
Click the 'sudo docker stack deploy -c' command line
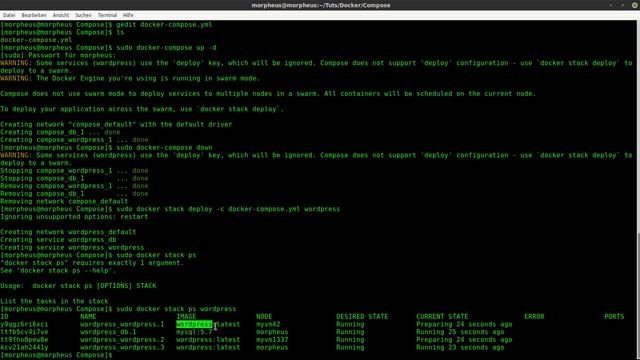228,209
